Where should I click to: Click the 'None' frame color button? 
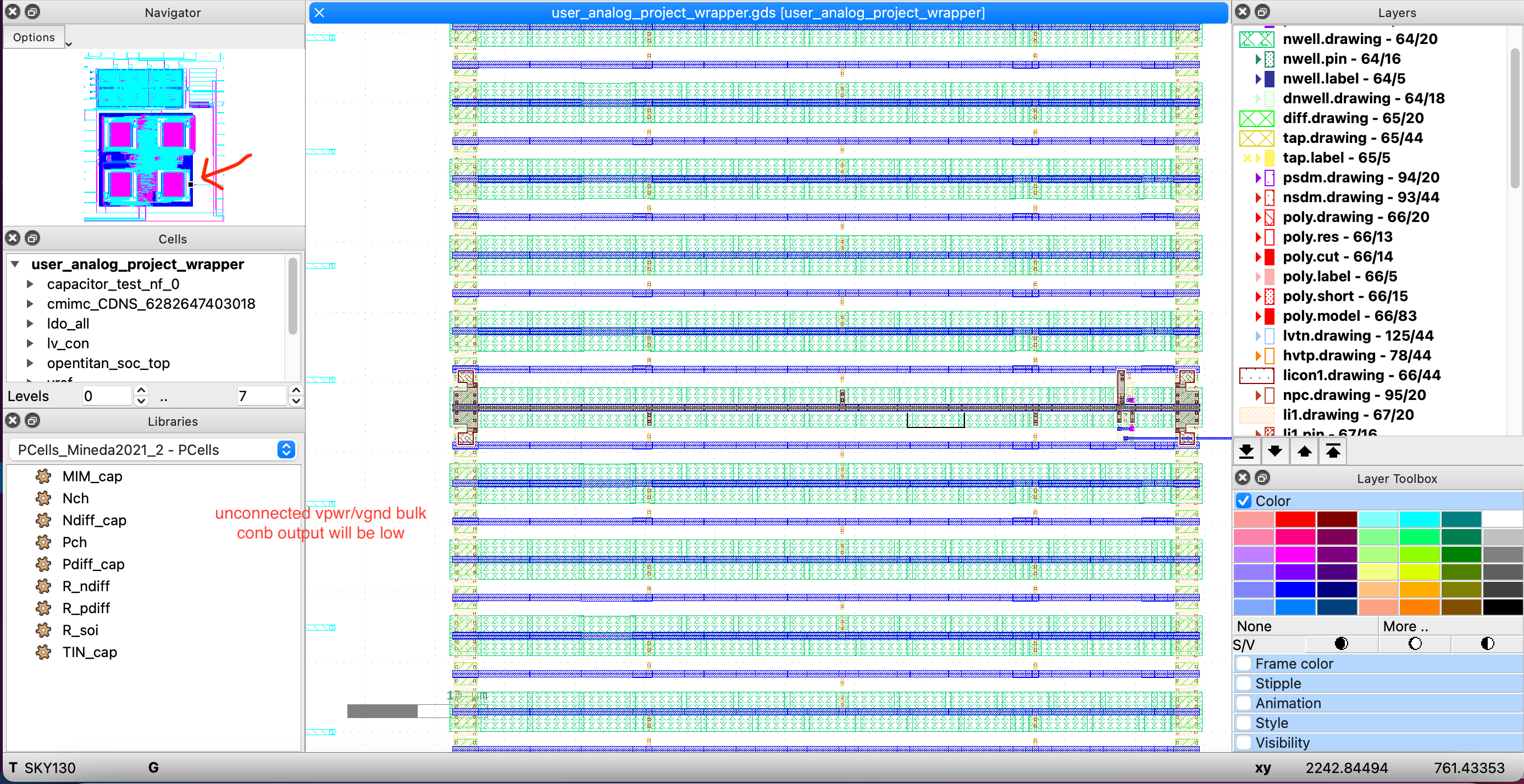pos(1254,626)
